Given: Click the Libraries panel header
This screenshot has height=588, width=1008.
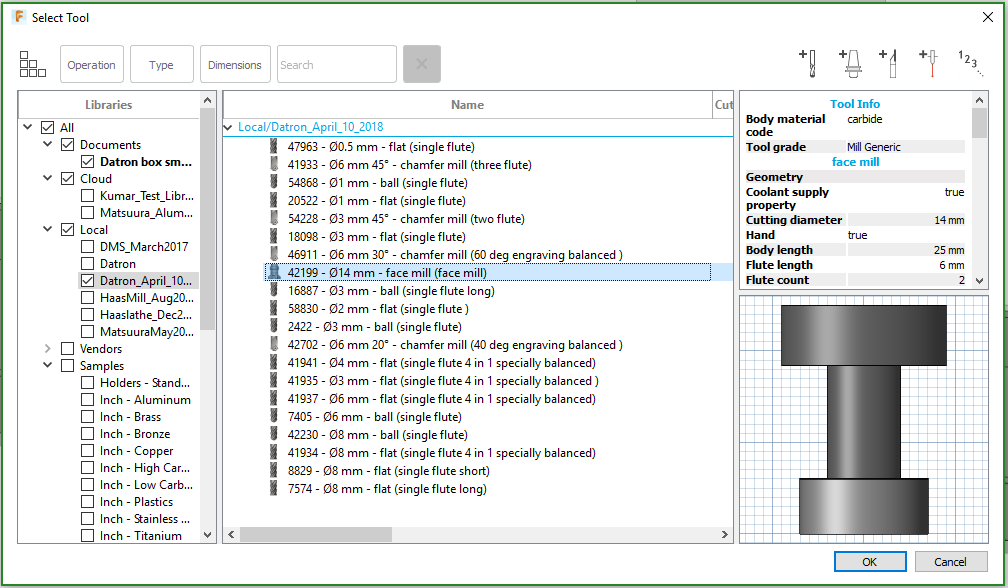Looking at the screenshot, I should pos(109,105).
